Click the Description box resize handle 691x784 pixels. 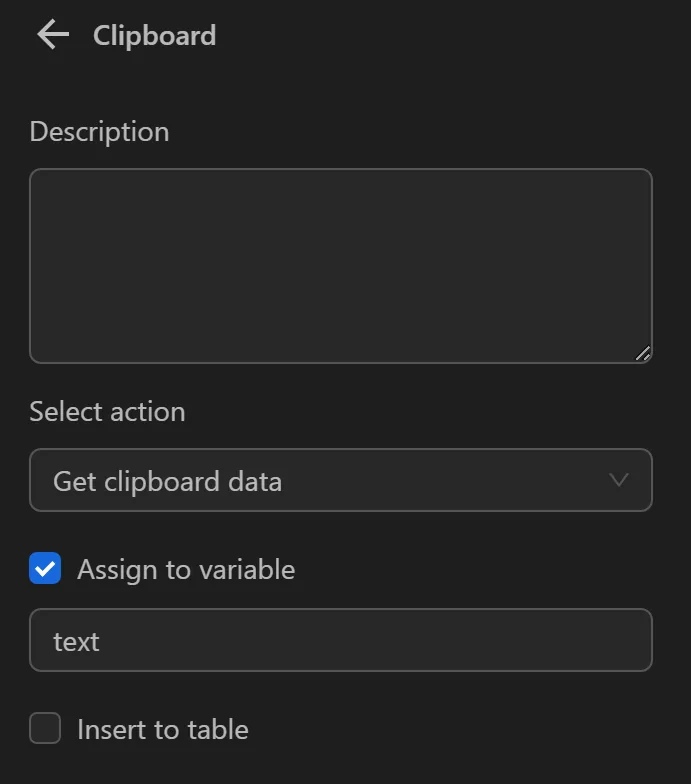[643, 353]
